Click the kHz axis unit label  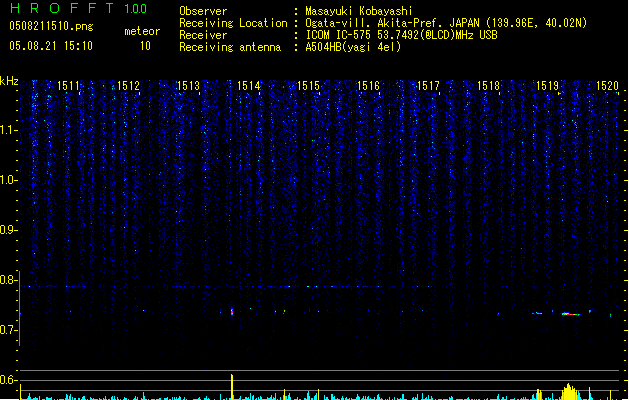(x=9, y=81)
